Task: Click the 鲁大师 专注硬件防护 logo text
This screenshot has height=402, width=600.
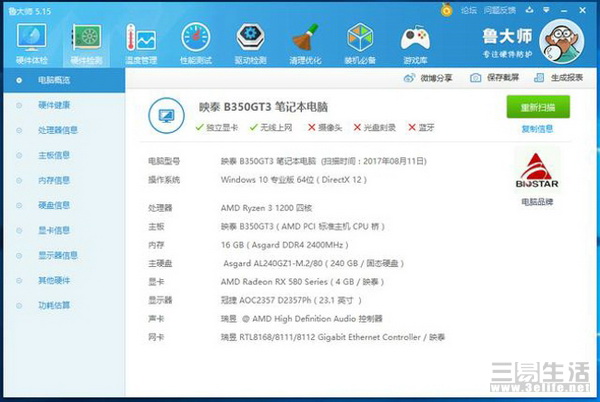Action: [x=507, y=43]
